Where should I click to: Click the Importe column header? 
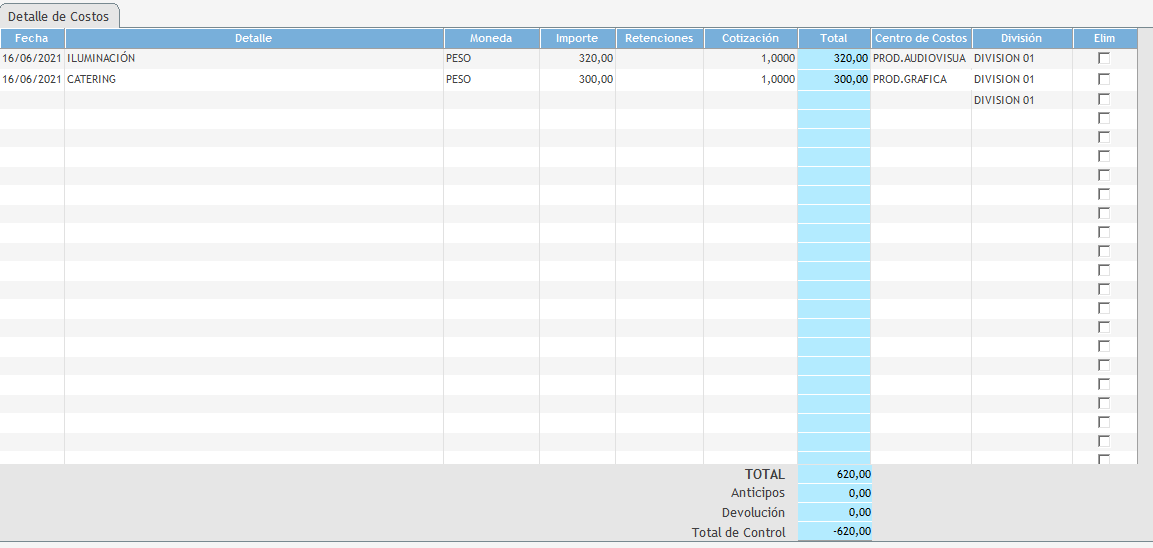tap(577, 38)
